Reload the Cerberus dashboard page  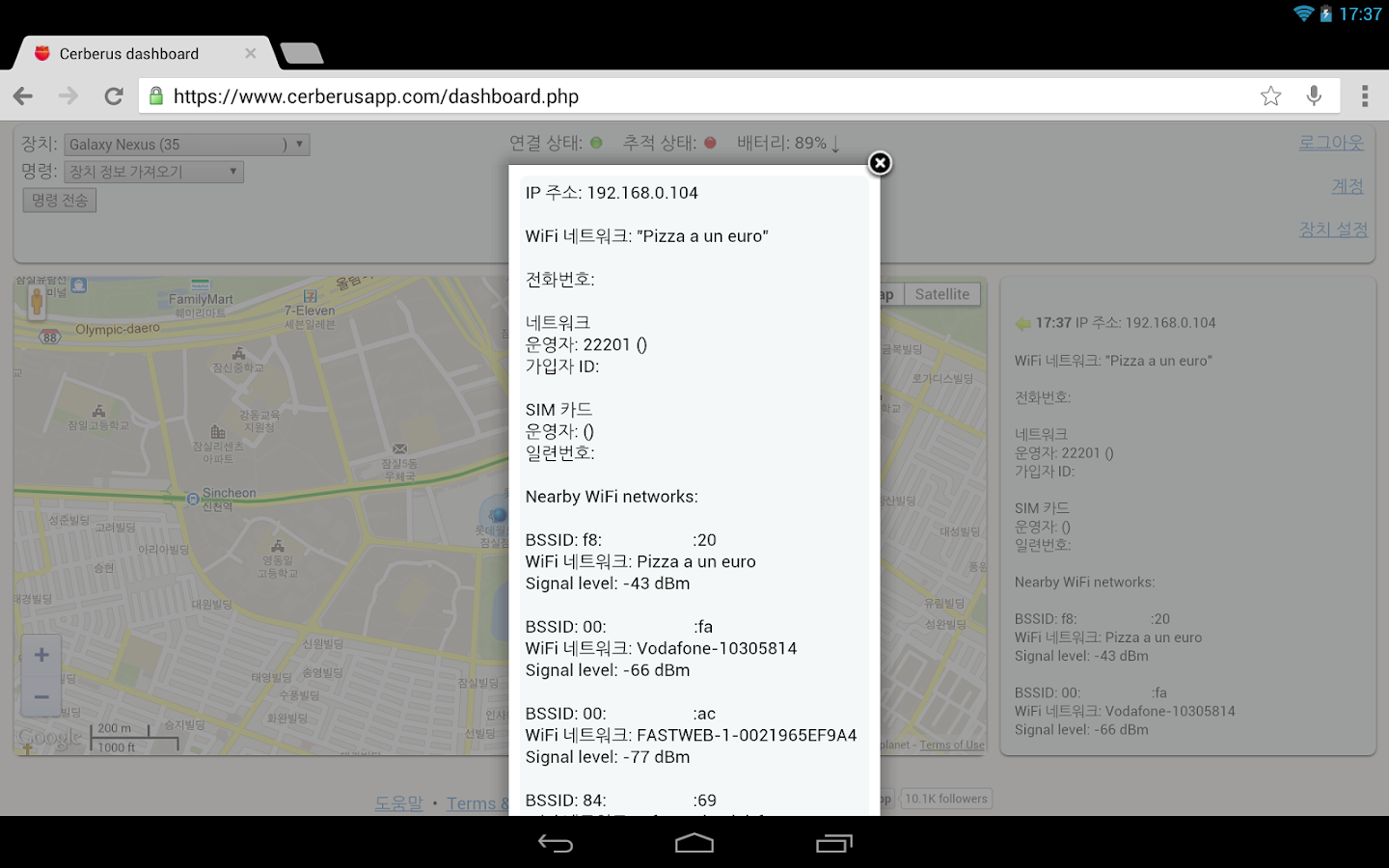pos(113,95)
